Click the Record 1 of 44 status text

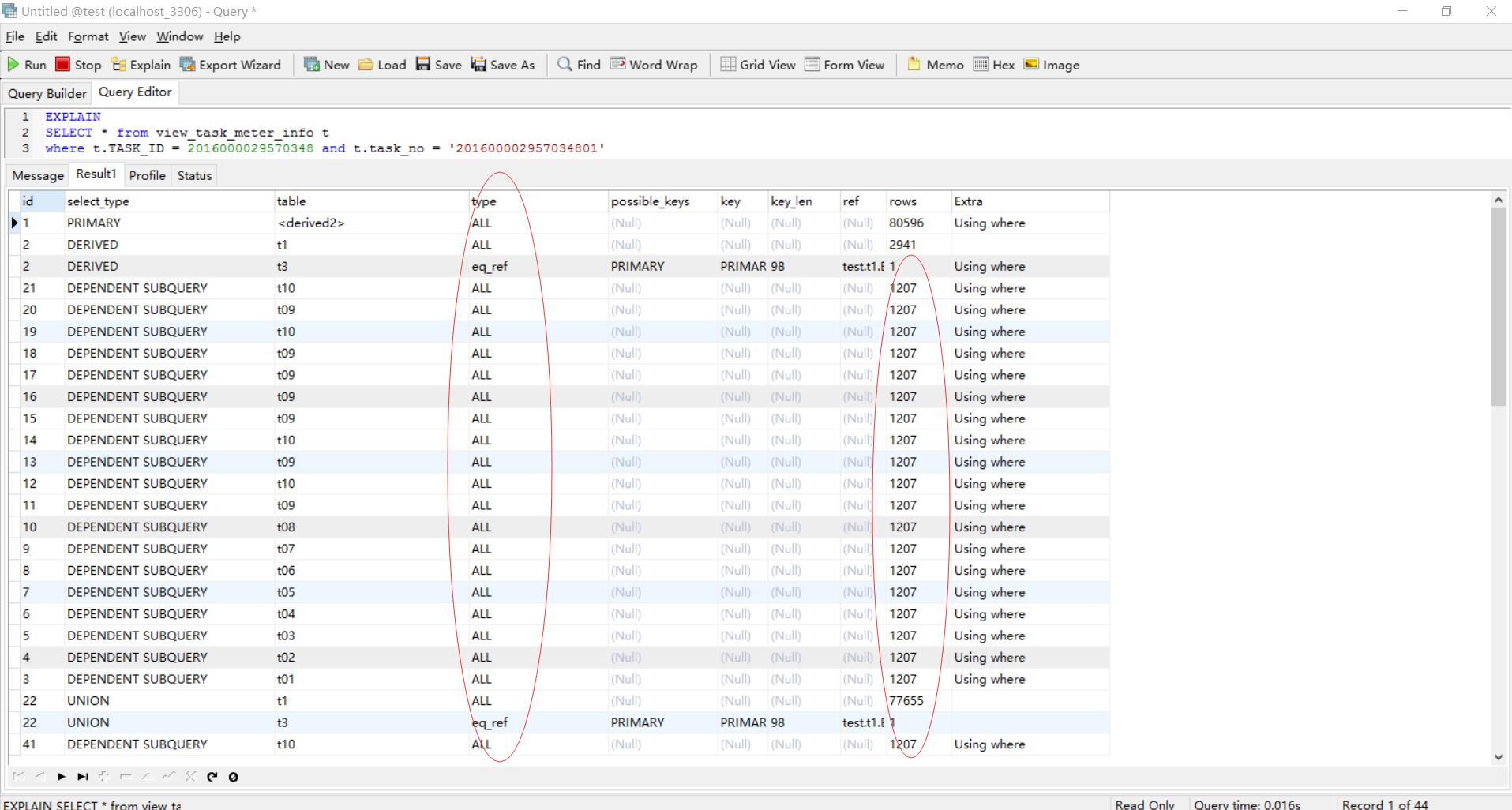1385,804
